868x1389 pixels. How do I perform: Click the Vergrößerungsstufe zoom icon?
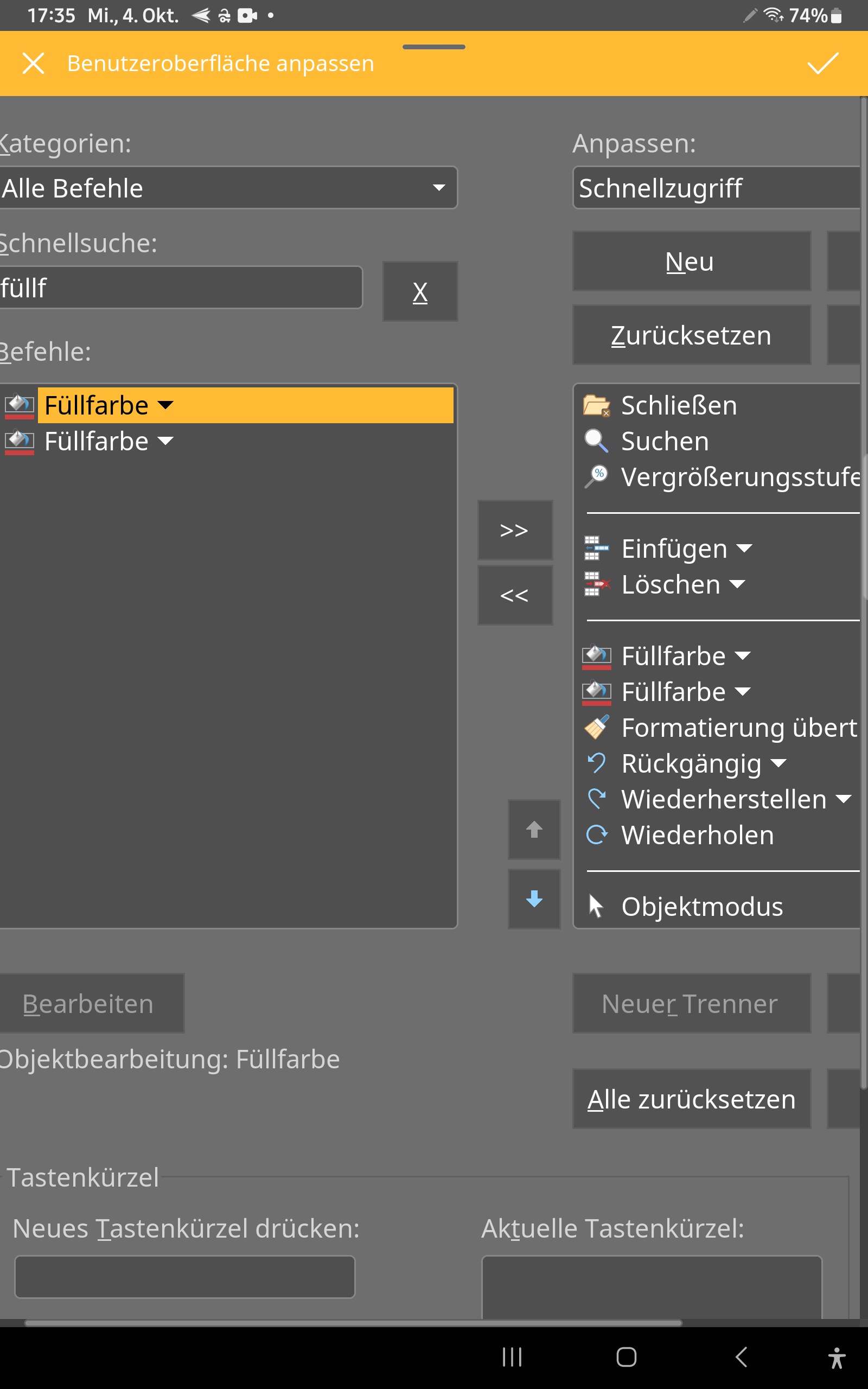click(596, 476)
